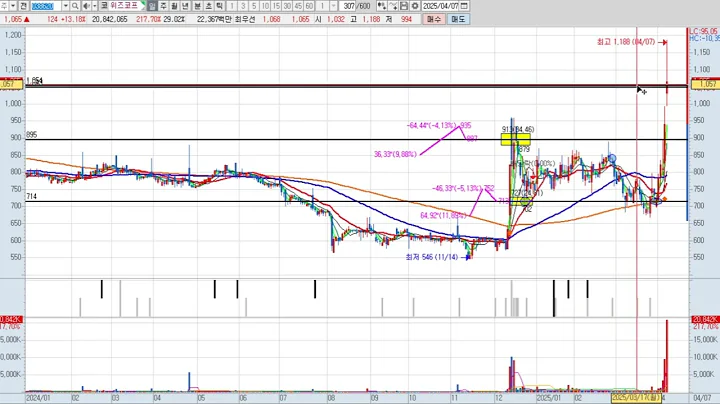Switch chart to 주 weekly period
Screen dimensions: 720x404
click(x=163, y=6)
